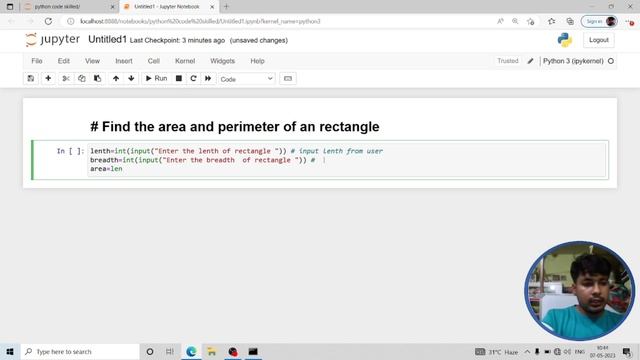Open Task View on taskbar
The image size is (640, 360).
coord(170,351)
